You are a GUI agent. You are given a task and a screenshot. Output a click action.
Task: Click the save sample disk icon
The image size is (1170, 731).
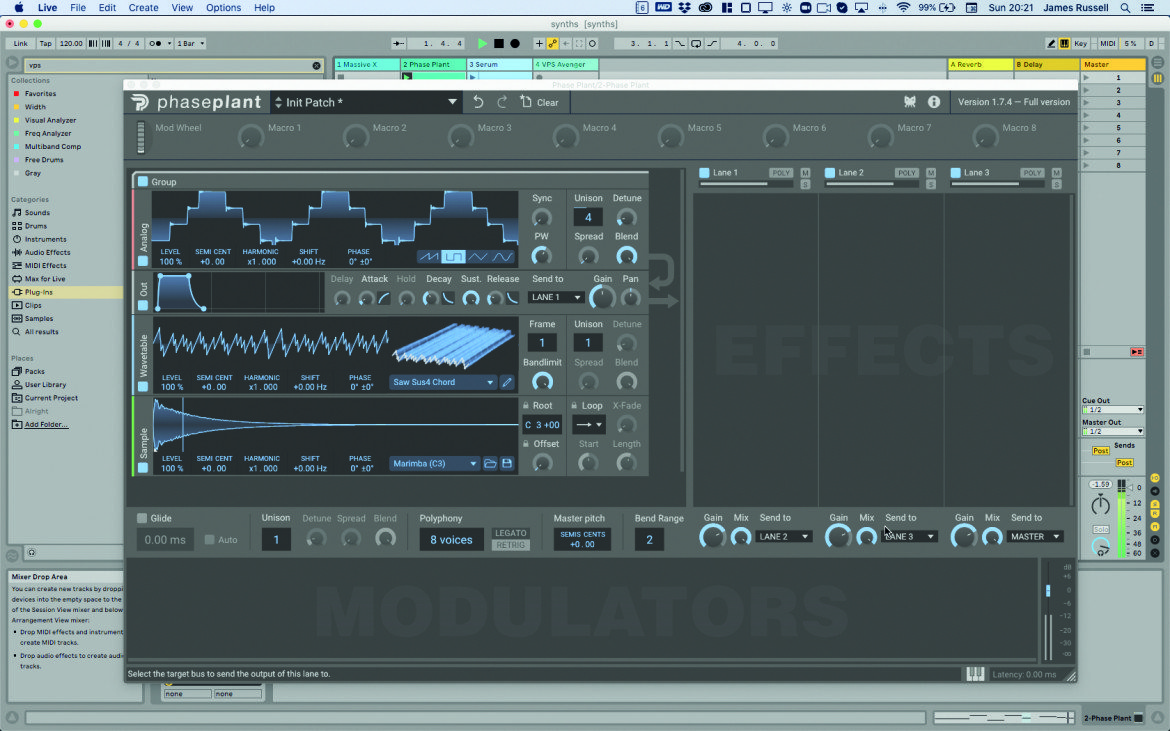click(x=507, y=463)
